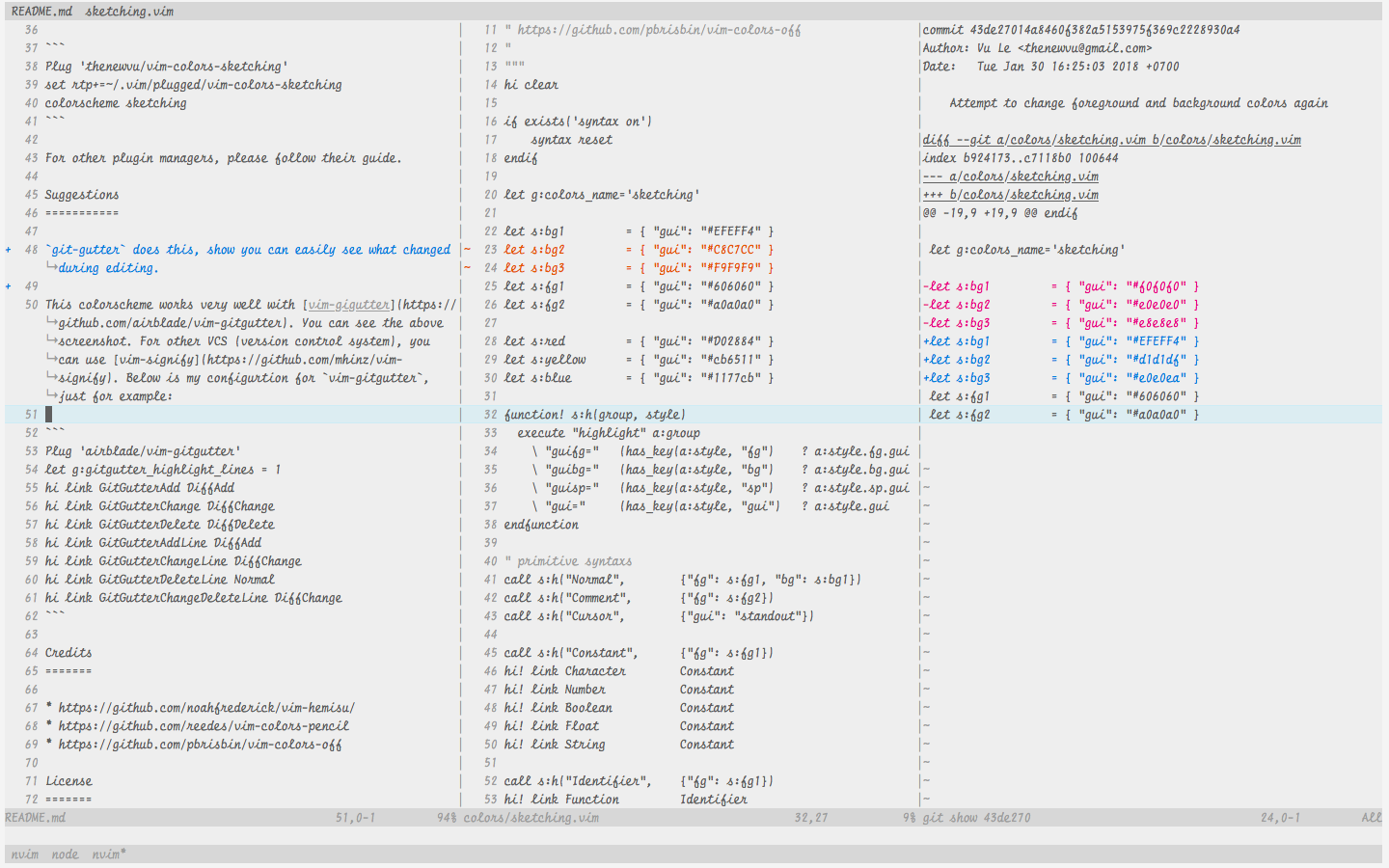The width and height of the screenshot is (1389, 868).
Task: Click the plus git sign beside README line 48
Action: point(9,250)
